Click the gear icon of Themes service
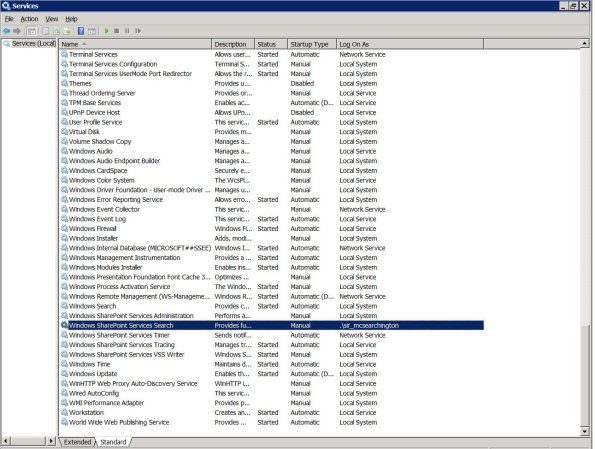 coord(65,83)
